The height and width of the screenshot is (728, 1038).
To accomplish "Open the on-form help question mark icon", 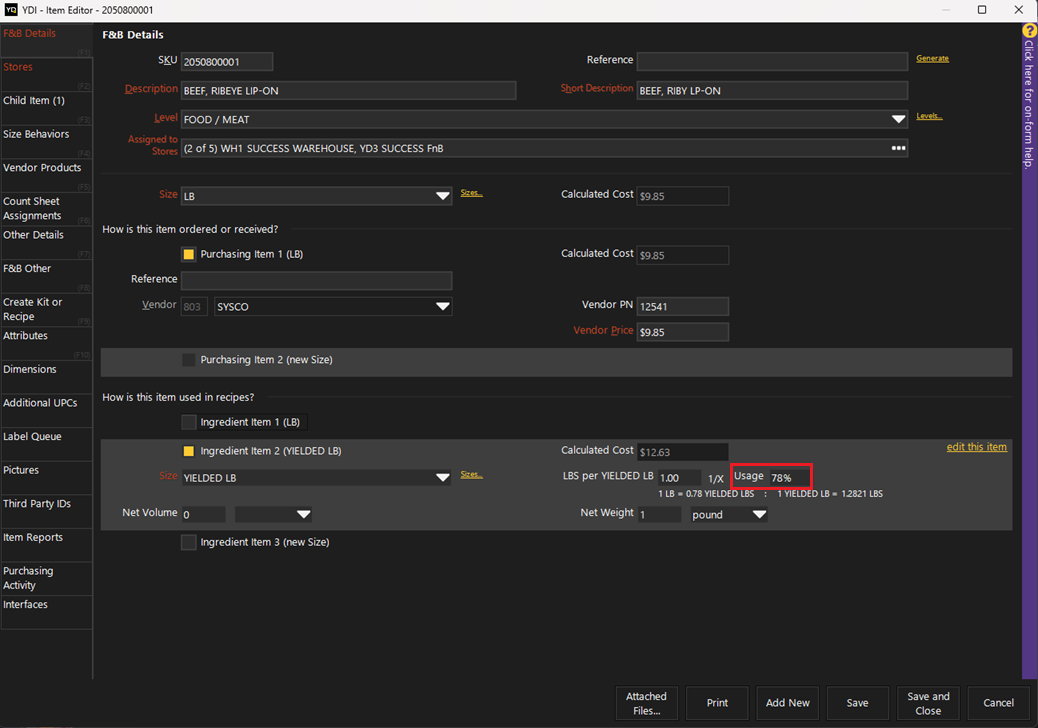I will pyautogui.click(x=1029, y=31).
